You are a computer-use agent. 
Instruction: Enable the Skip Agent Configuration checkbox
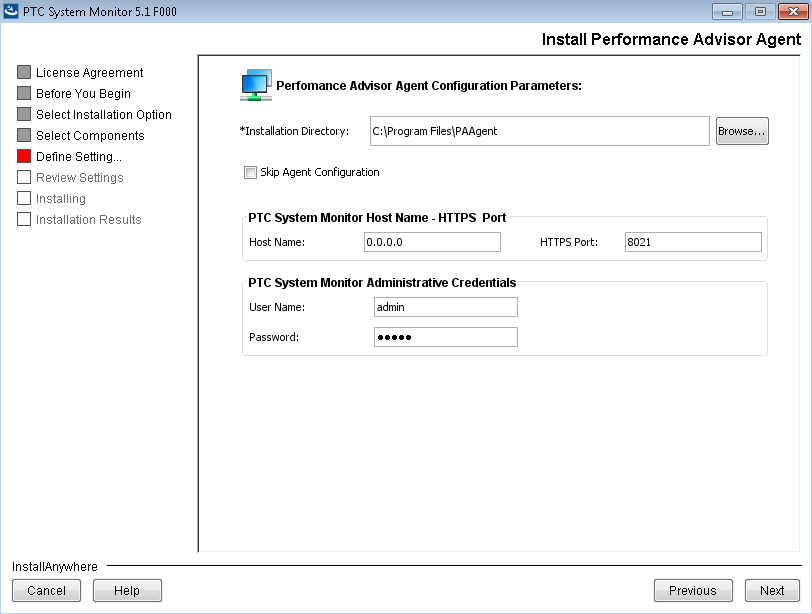pyautogui.click(x=251, y=172)
